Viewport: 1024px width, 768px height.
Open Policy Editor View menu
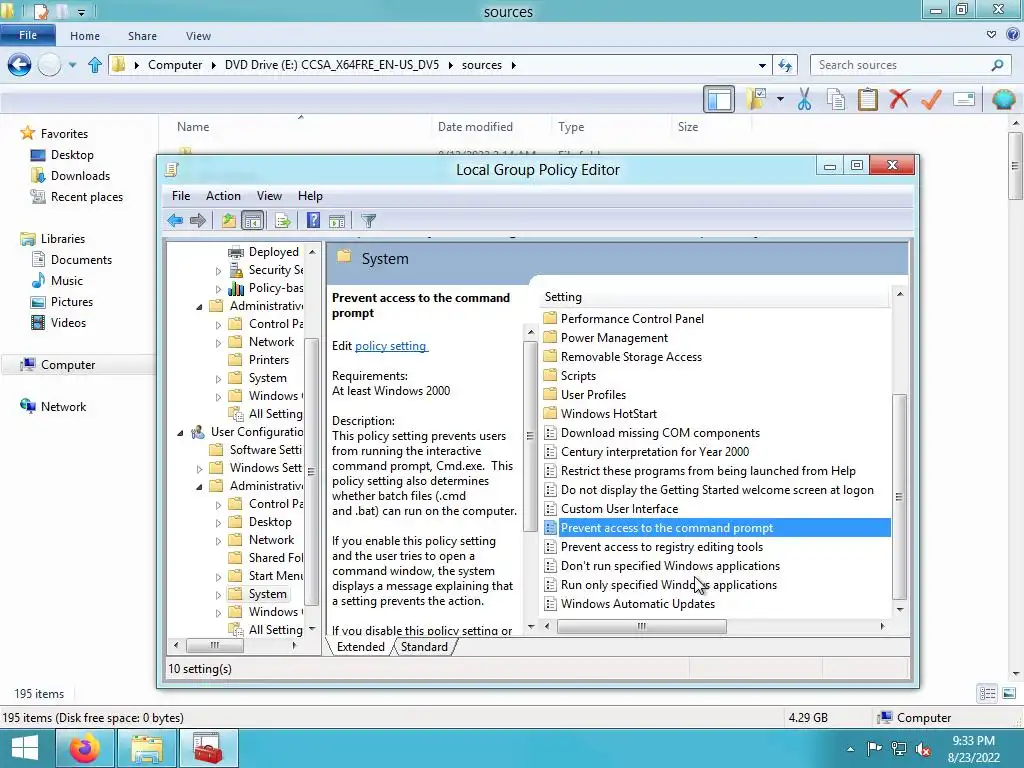coord(269,196)
